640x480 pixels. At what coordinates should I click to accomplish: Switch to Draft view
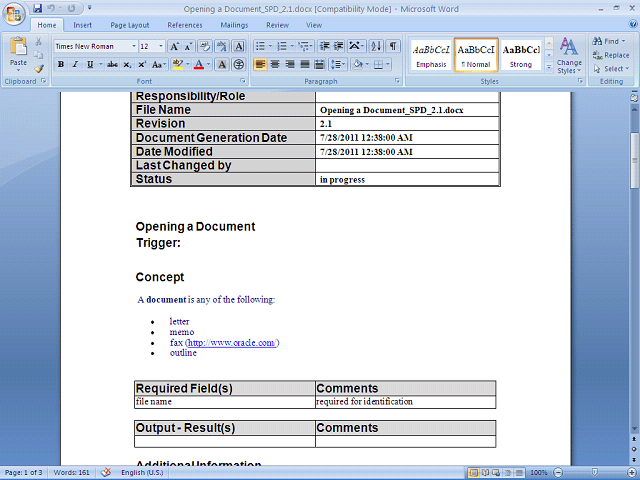(x=519, y=473)
